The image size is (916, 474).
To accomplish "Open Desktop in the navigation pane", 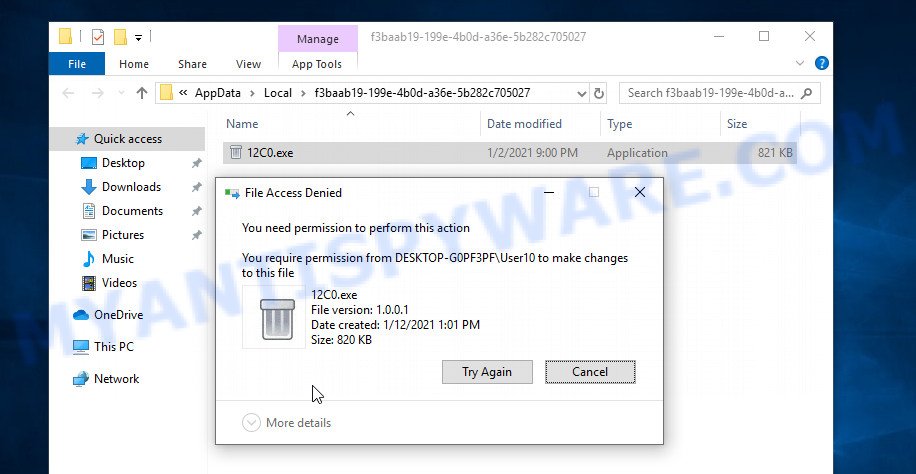I will tap(123, 163).
